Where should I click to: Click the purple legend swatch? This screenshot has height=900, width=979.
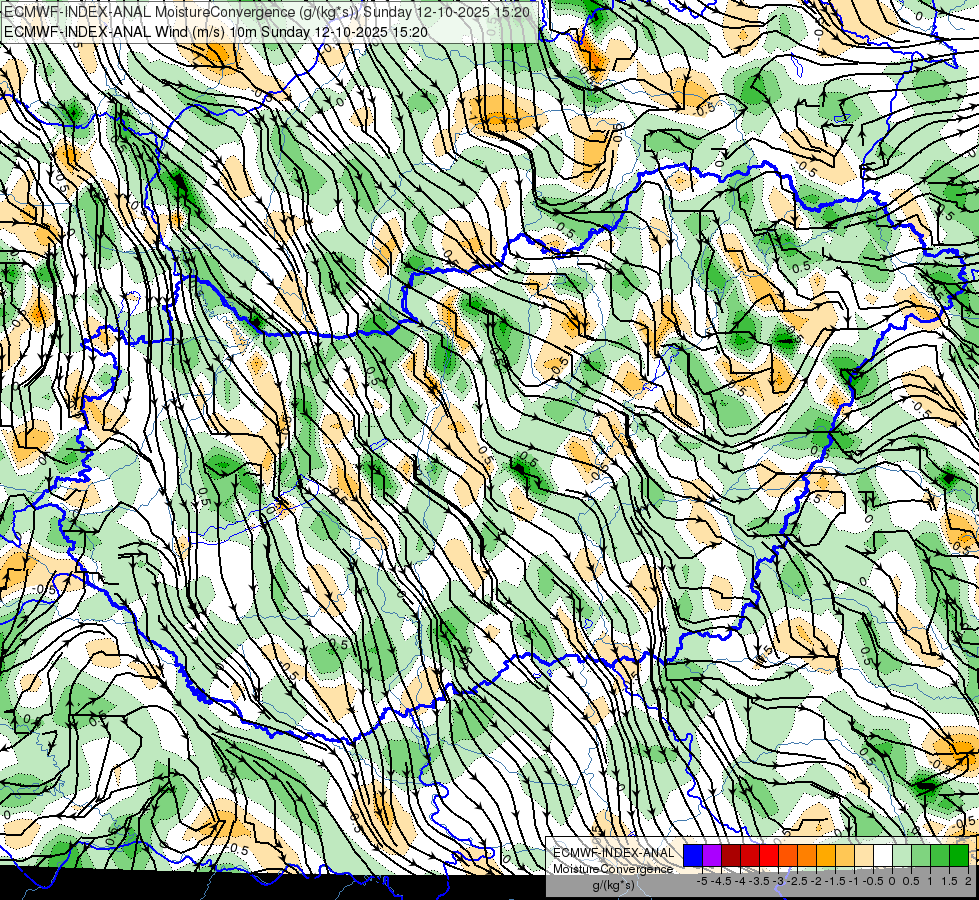712,856
